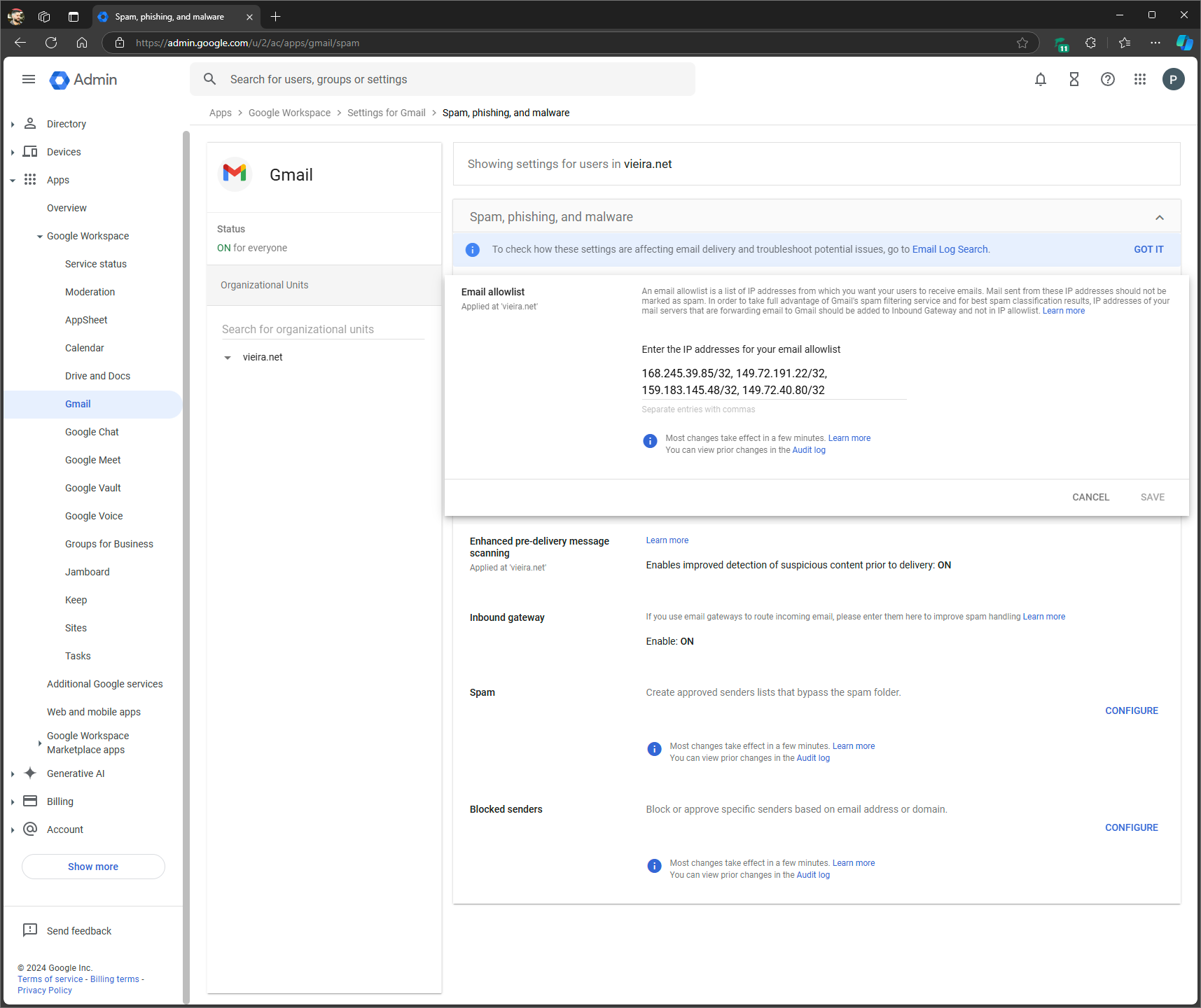Click the Send feedback icon

[30, 930]
